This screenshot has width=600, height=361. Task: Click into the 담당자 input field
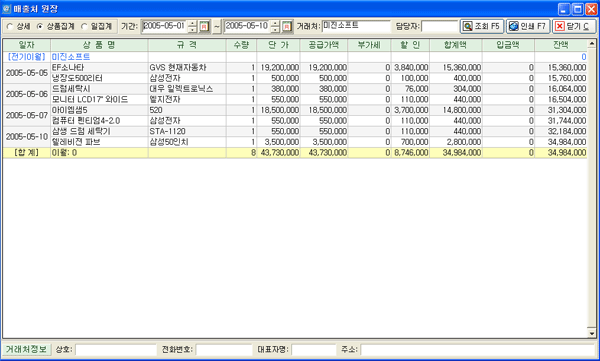click(439, 26)
